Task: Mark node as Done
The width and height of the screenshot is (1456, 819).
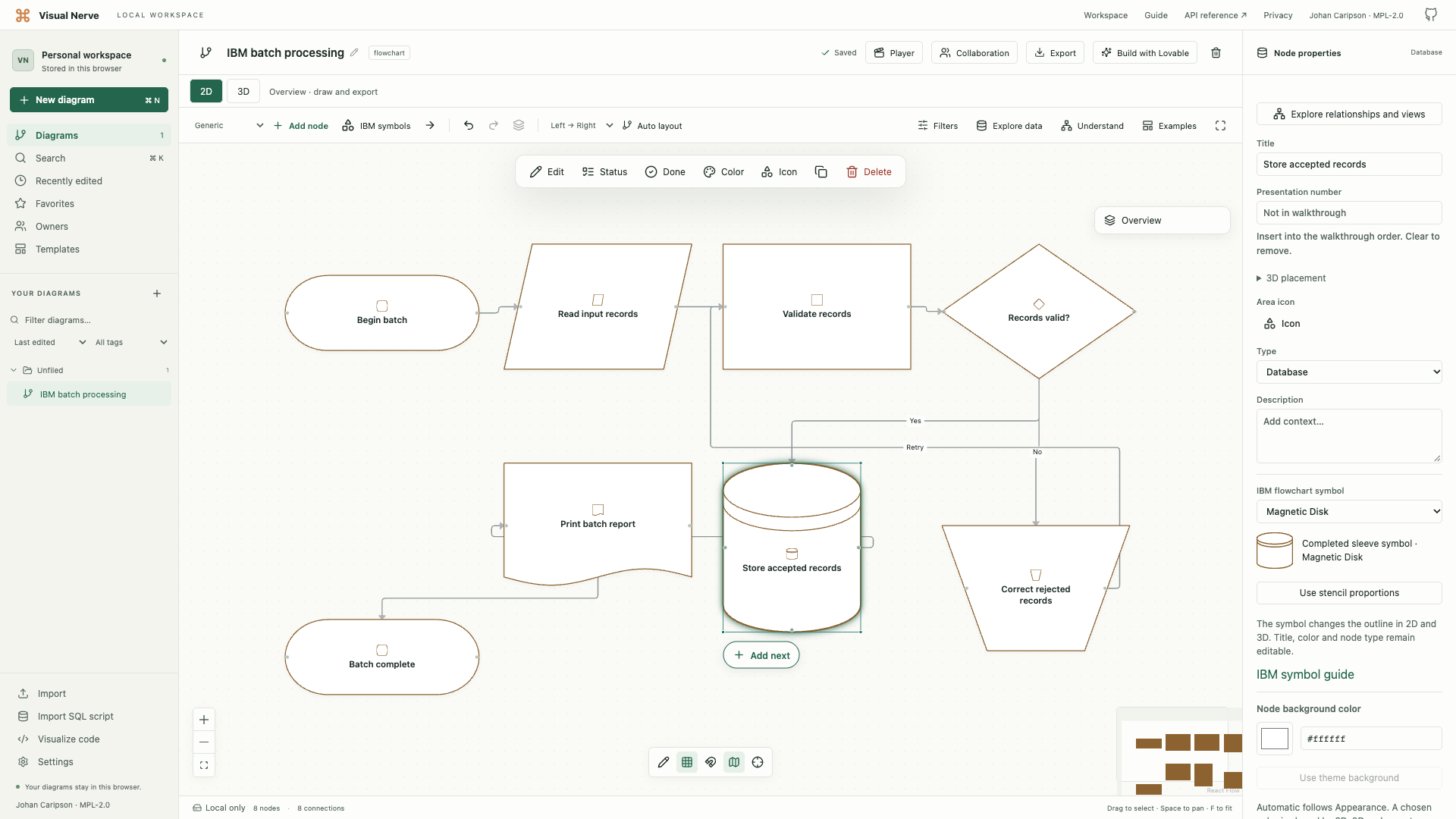Action: 665,172
